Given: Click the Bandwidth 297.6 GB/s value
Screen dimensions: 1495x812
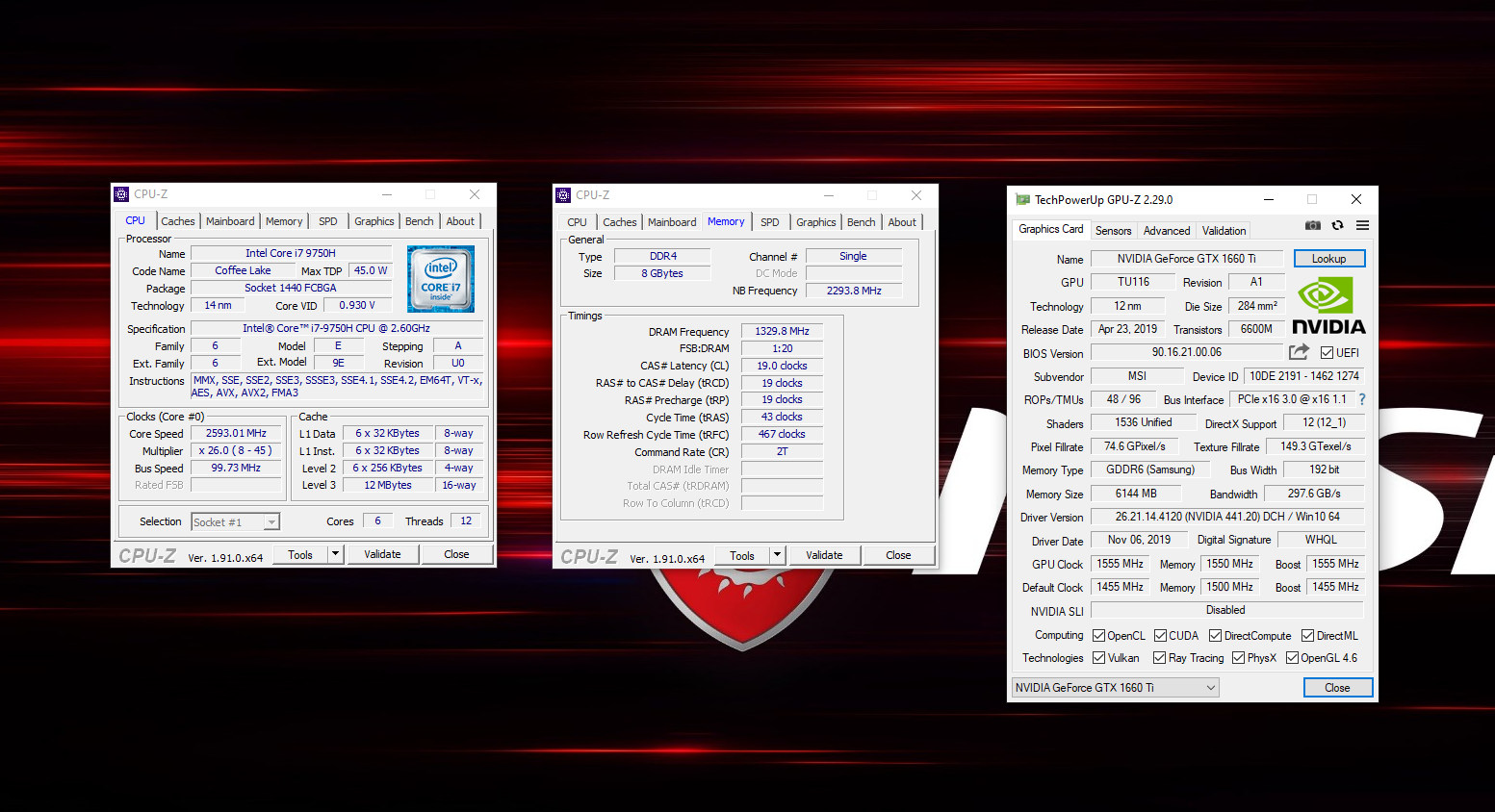Looking at the screenshot, I should point(1314,494).
